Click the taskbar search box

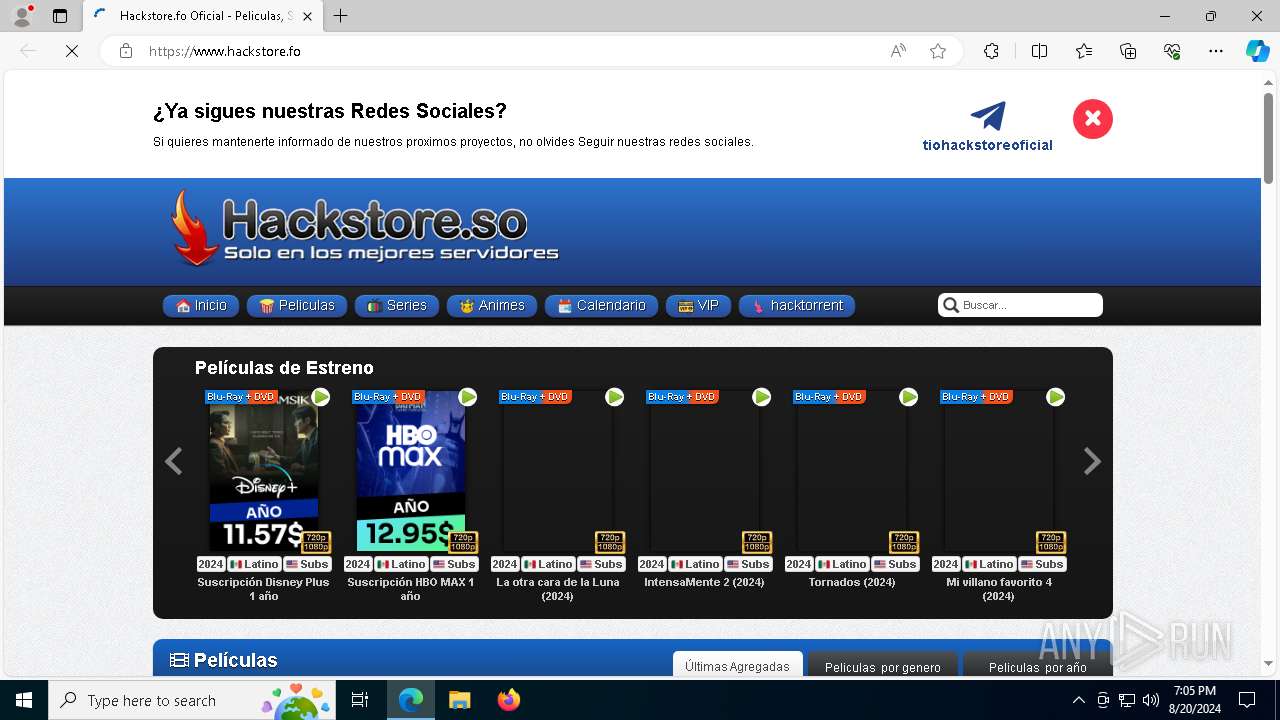[192, 700]
